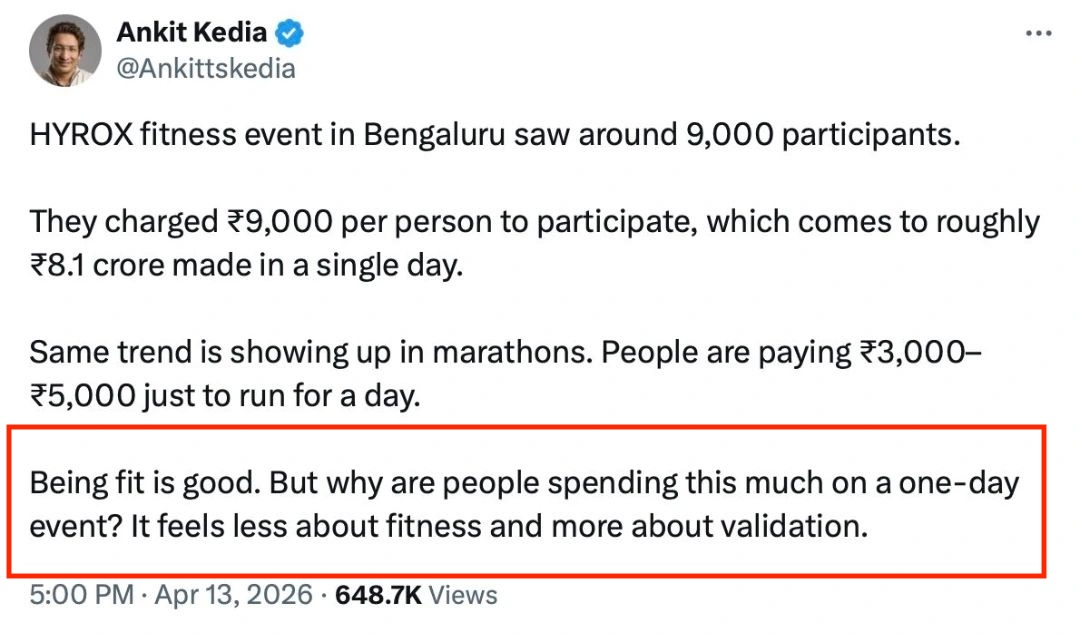
Task: Click the Views label beside the count
Action: [x=463, y=595]
